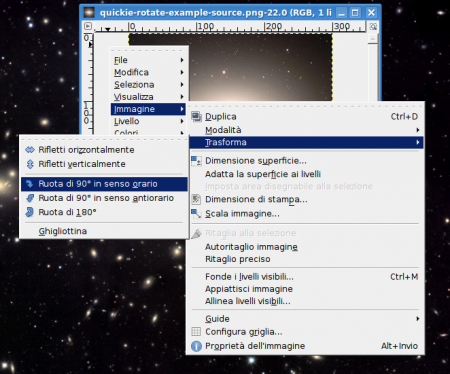This screenshot has height=374, width=450.
Task: Select the Trasforma menu entry
Action: (305, 142)
